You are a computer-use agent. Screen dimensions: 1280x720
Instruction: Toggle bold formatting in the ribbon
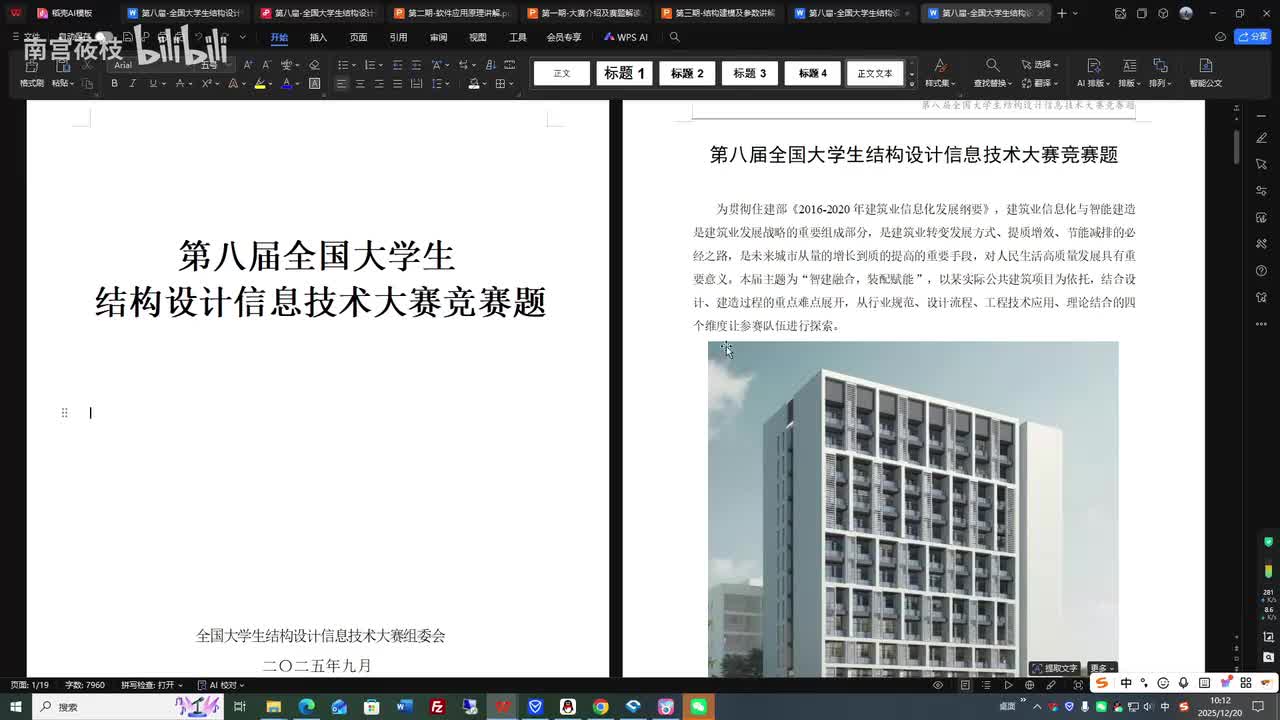114,84
